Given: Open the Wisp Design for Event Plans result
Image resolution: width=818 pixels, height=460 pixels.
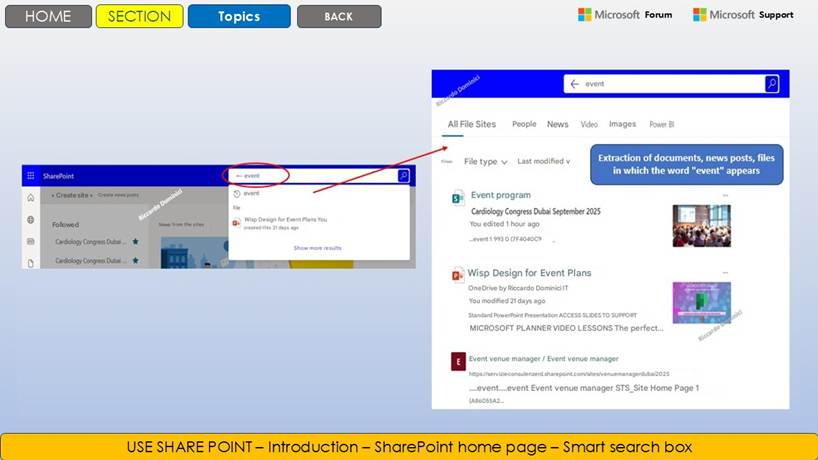Looking at the screenshot, I should [x=529, y=273].
